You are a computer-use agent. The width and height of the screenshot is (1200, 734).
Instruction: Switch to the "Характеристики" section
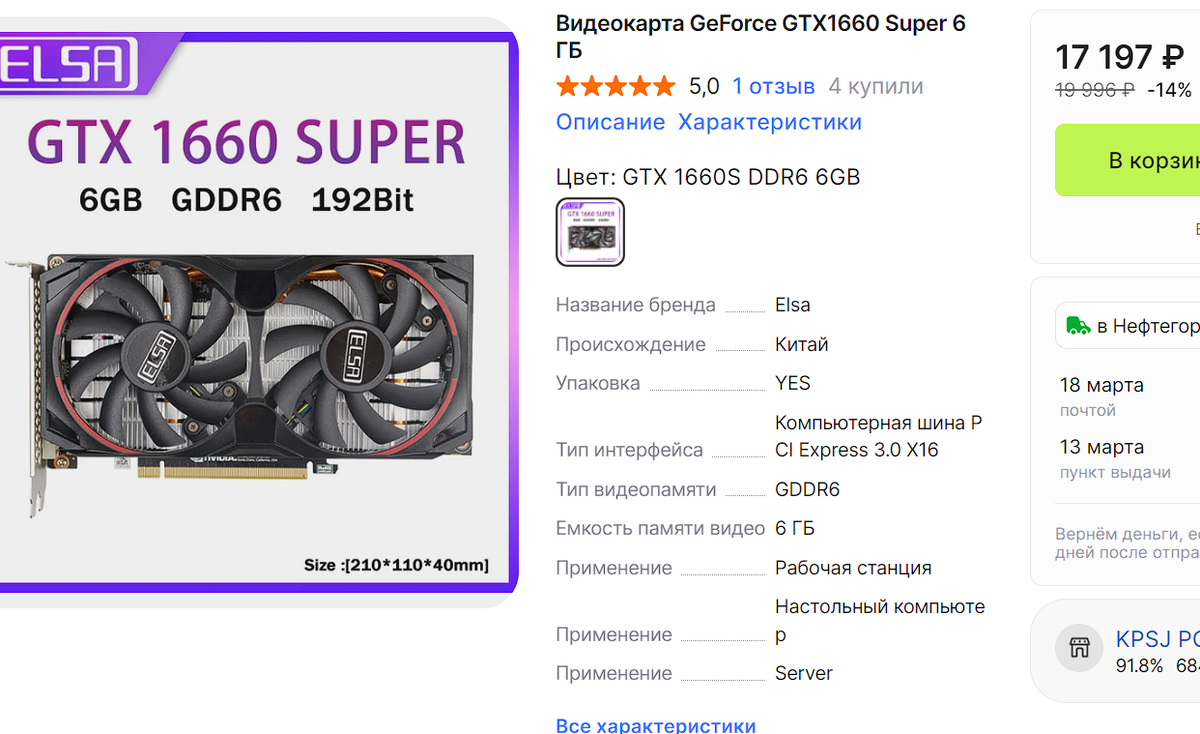770,122
